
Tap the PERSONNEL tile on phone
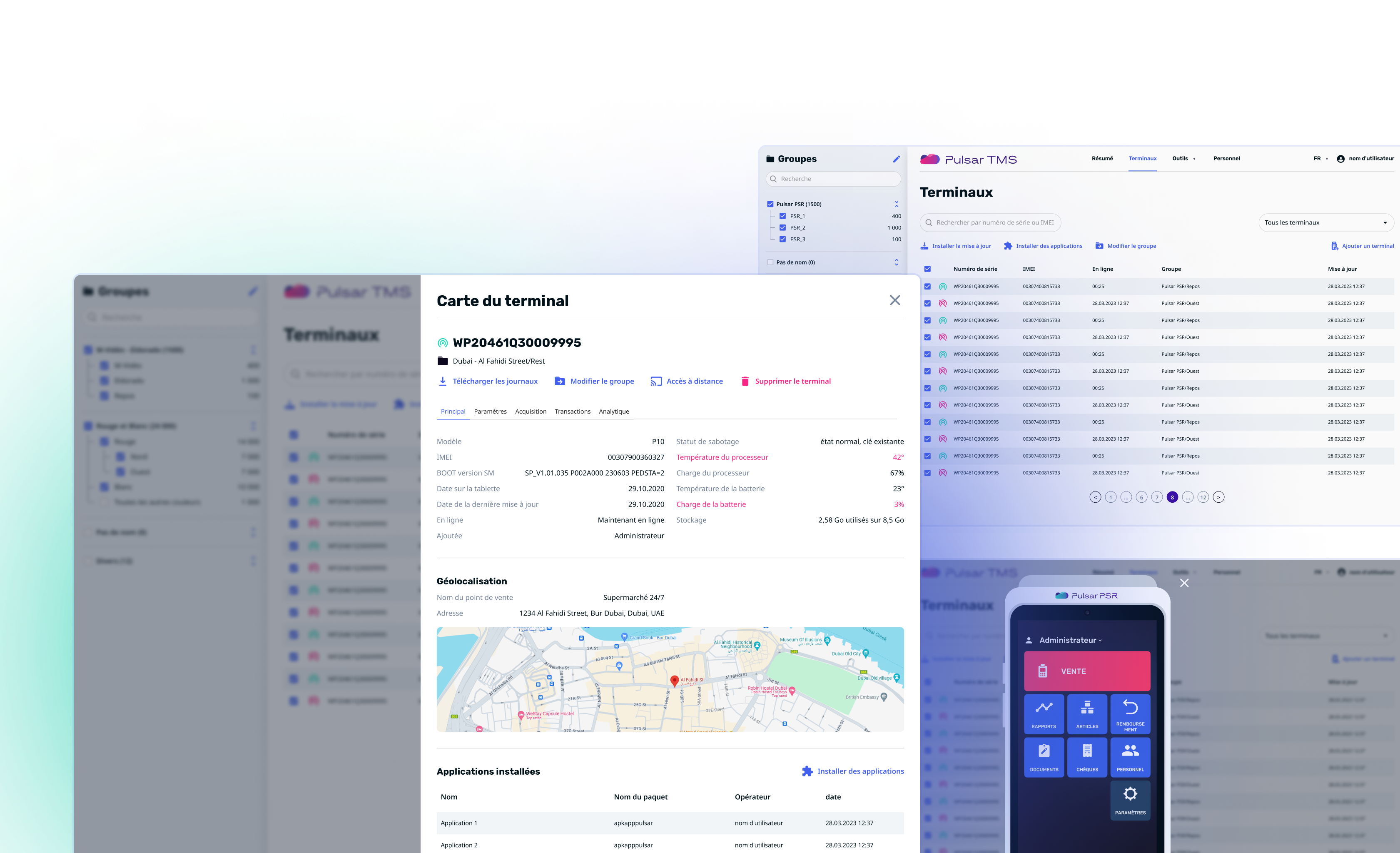coord(1130,757)
